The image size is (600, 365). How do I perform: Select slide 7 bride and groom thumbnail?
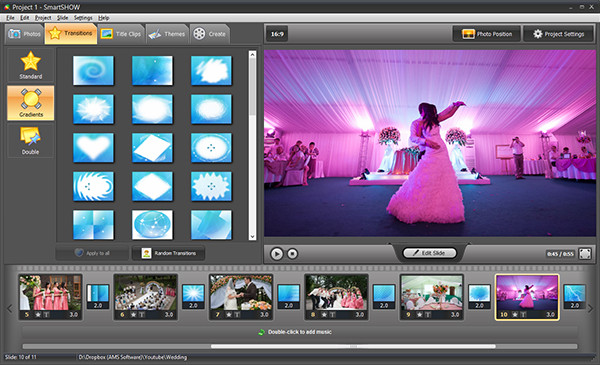[241, 293]
